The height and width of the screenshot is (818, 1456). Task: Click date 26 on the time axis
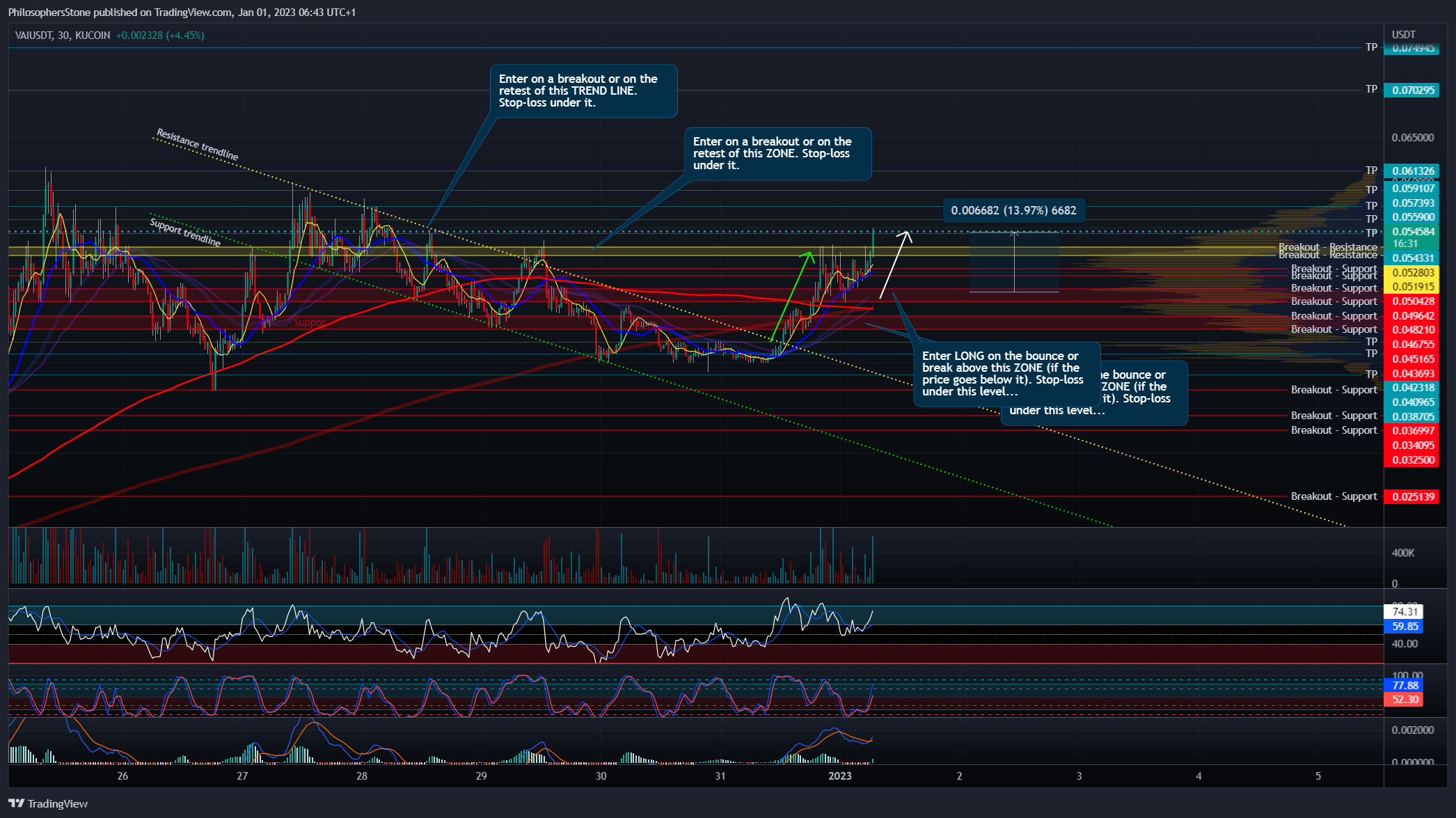click(x=122, y=776)
